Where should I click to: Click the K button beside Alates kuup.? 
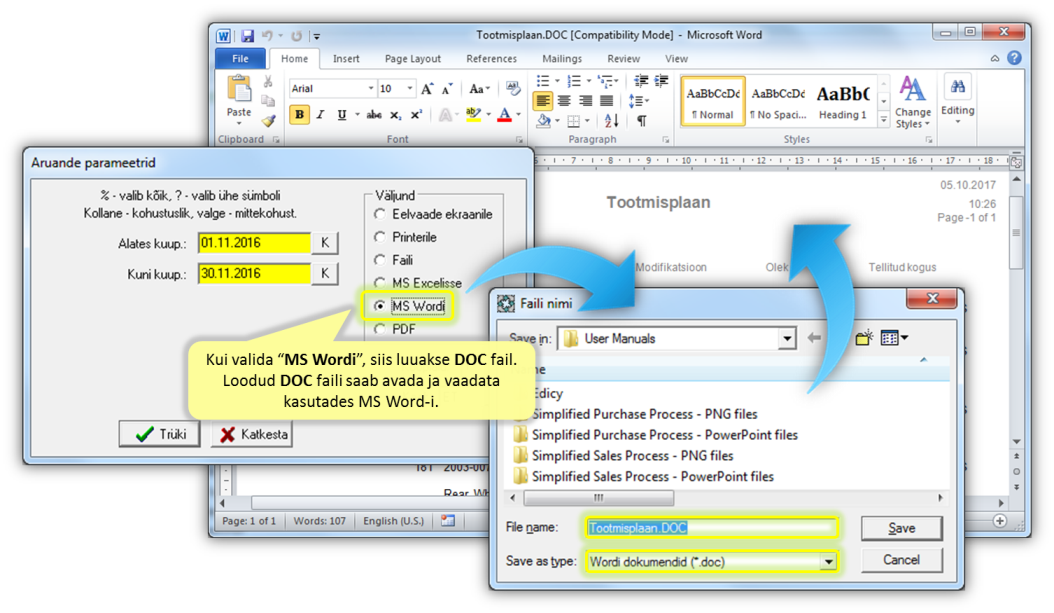click(325, 243)
